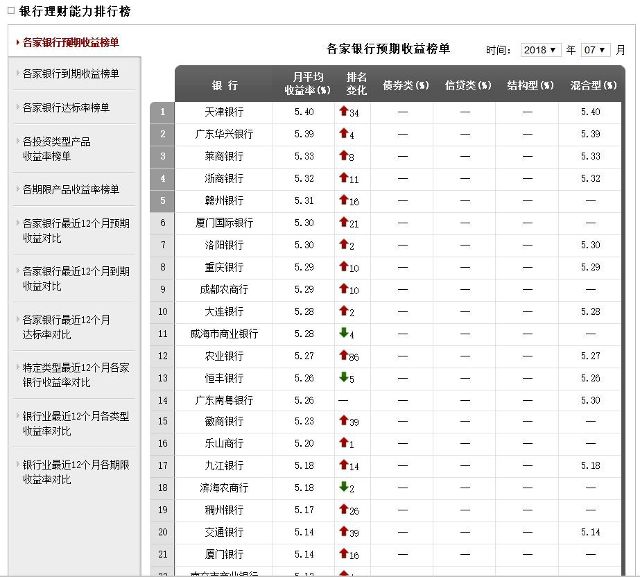Image resolution: width=640 pixels, height=577 pixels.
Task: Click 农业银行 mixed-type value 5.27
Action: pos(591,356)
